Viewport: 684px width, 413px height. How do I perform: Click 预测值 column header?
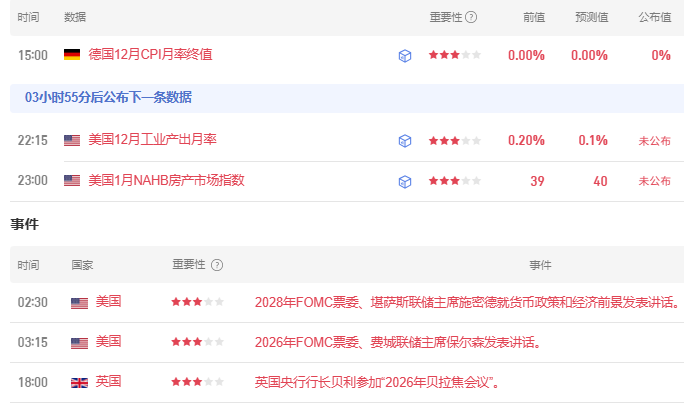click(592, 17)
